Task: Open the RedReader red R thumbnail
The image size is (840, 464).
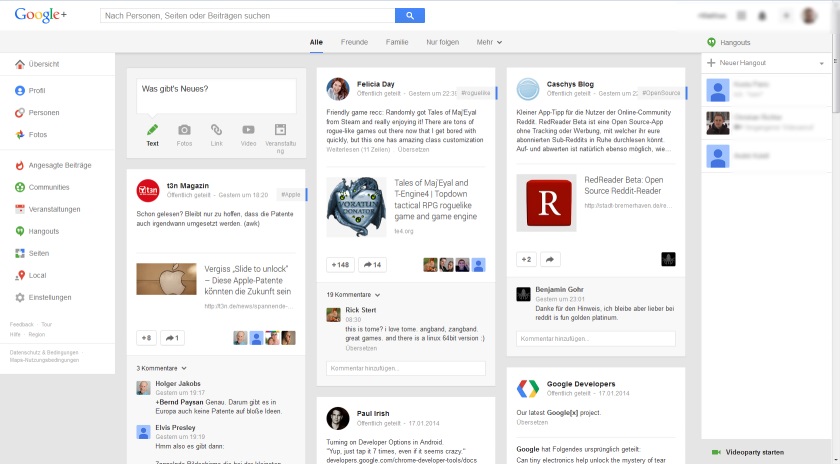Action: [546, 203]
